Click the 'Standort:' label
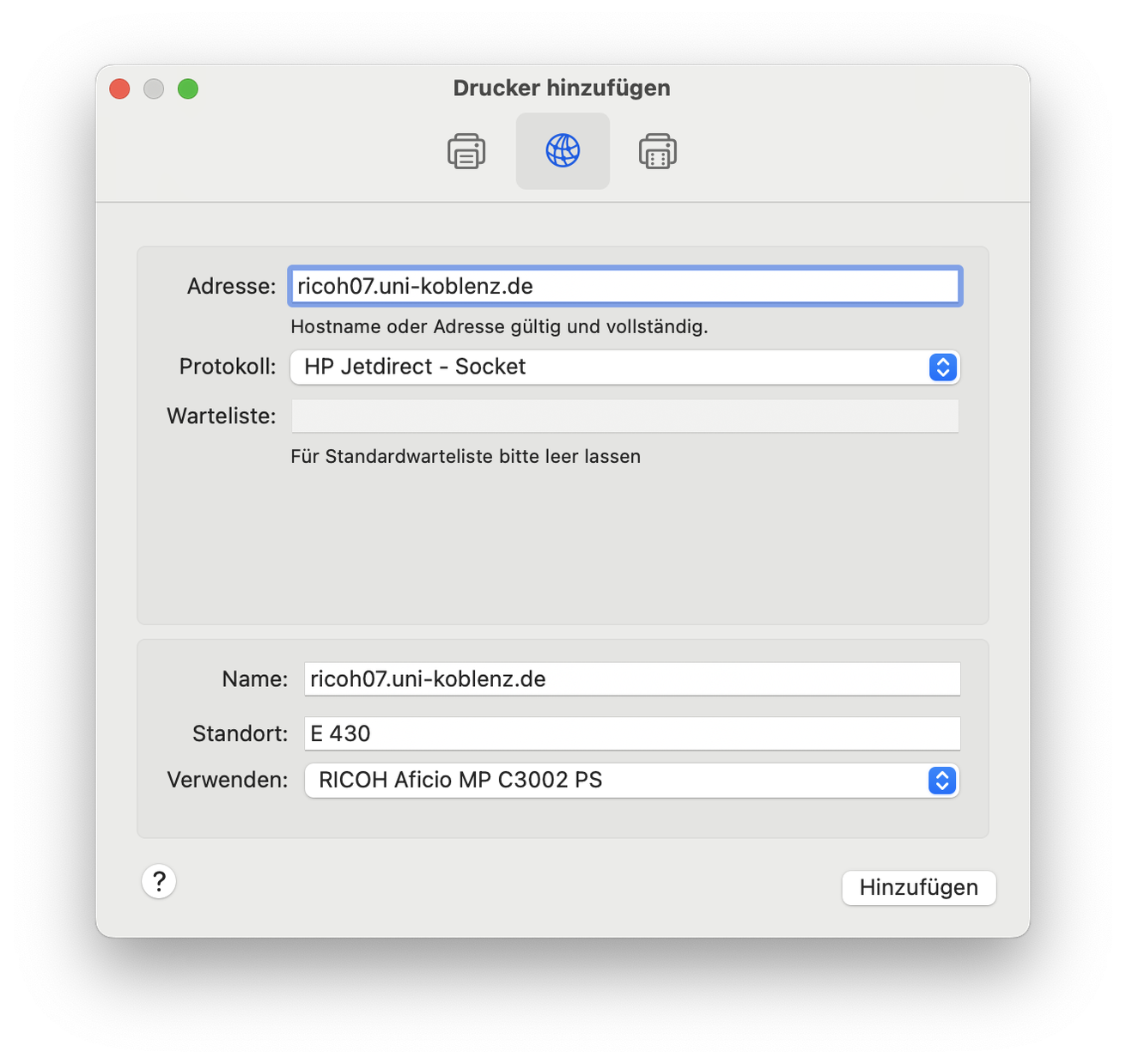 (x=240, y=733)
